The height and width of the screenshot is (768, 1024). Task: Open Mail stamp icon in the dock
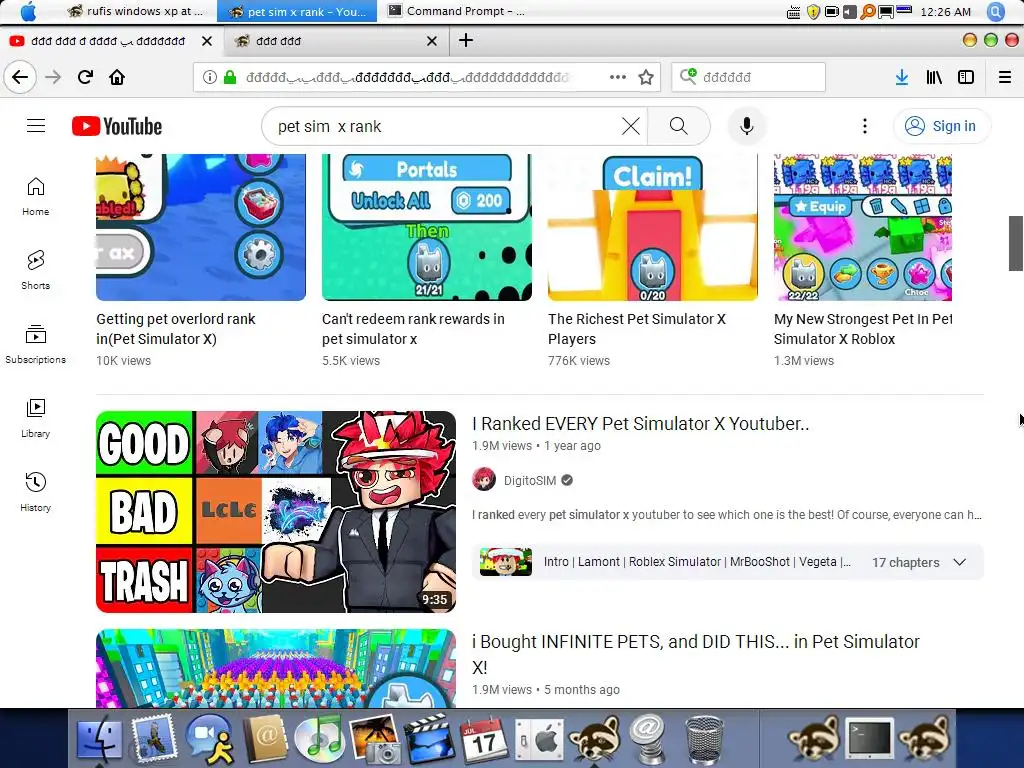point(153,738)
